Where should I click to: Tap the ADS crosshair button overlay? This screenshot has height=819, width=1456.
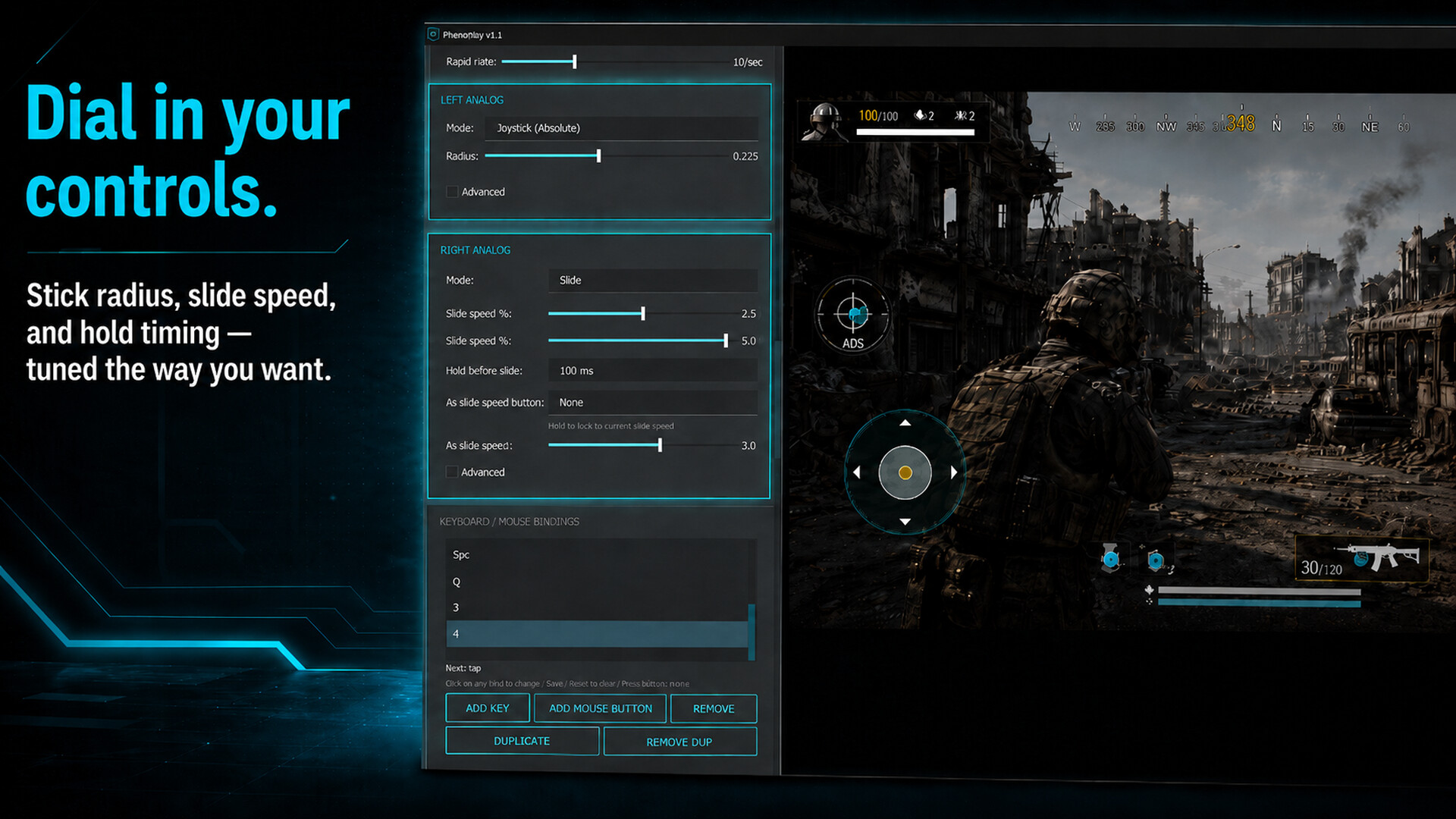pos(853,315)
